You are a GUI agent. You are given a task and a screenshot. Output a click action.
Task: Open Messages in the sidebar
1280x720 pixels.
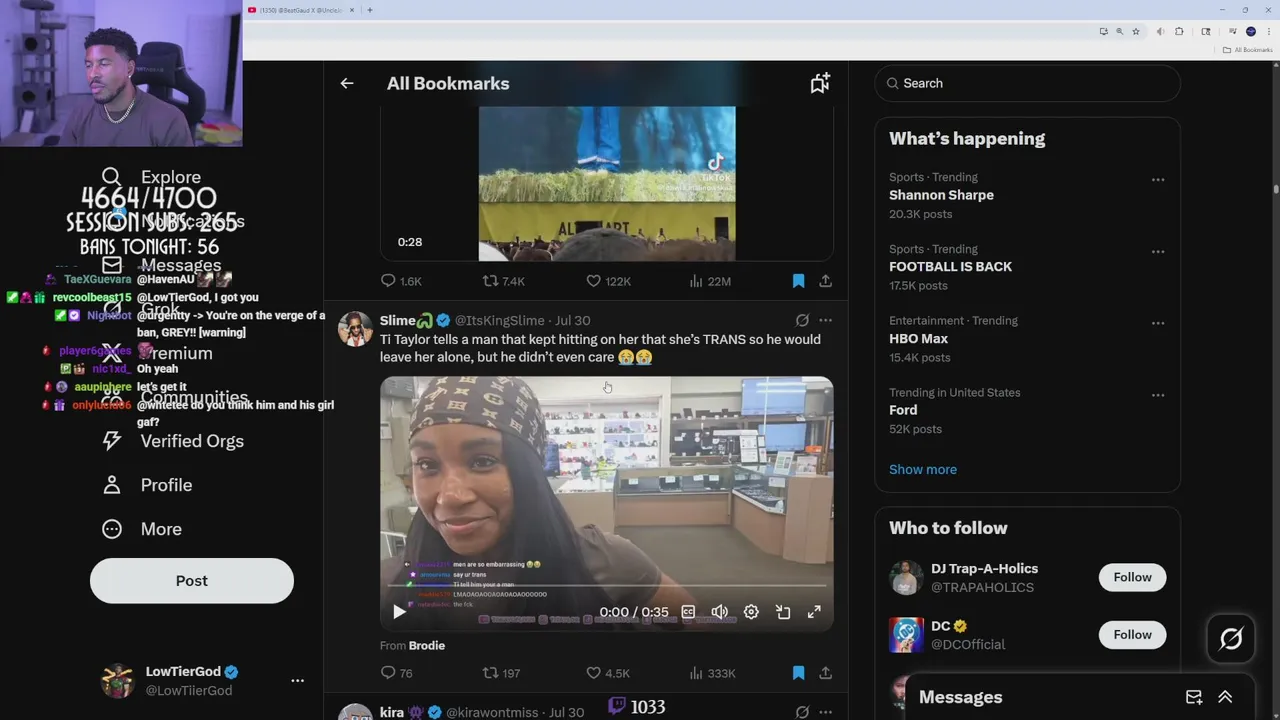point(161,265)
